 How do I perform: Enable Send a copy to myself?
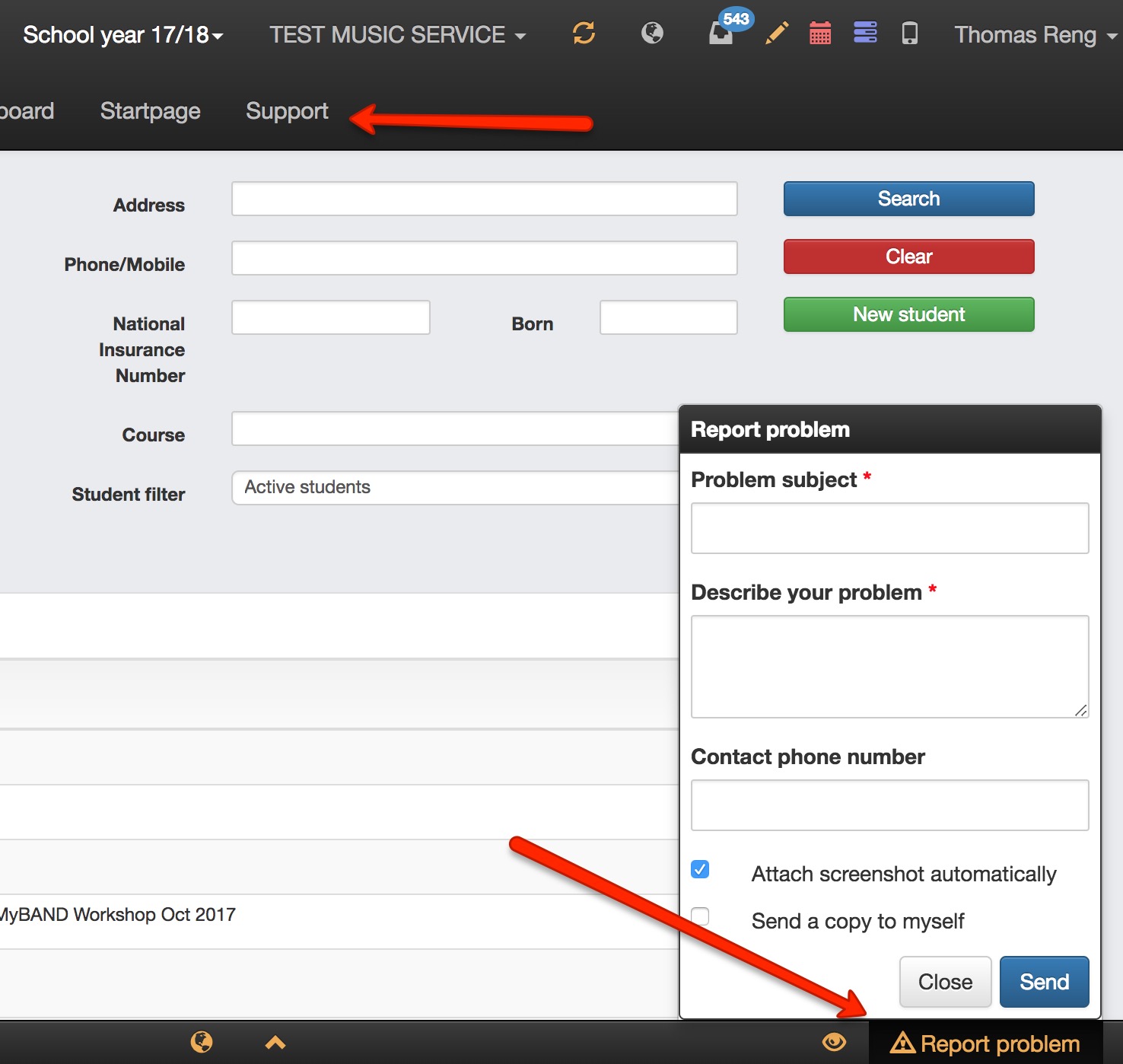click(x=699, y=916)
